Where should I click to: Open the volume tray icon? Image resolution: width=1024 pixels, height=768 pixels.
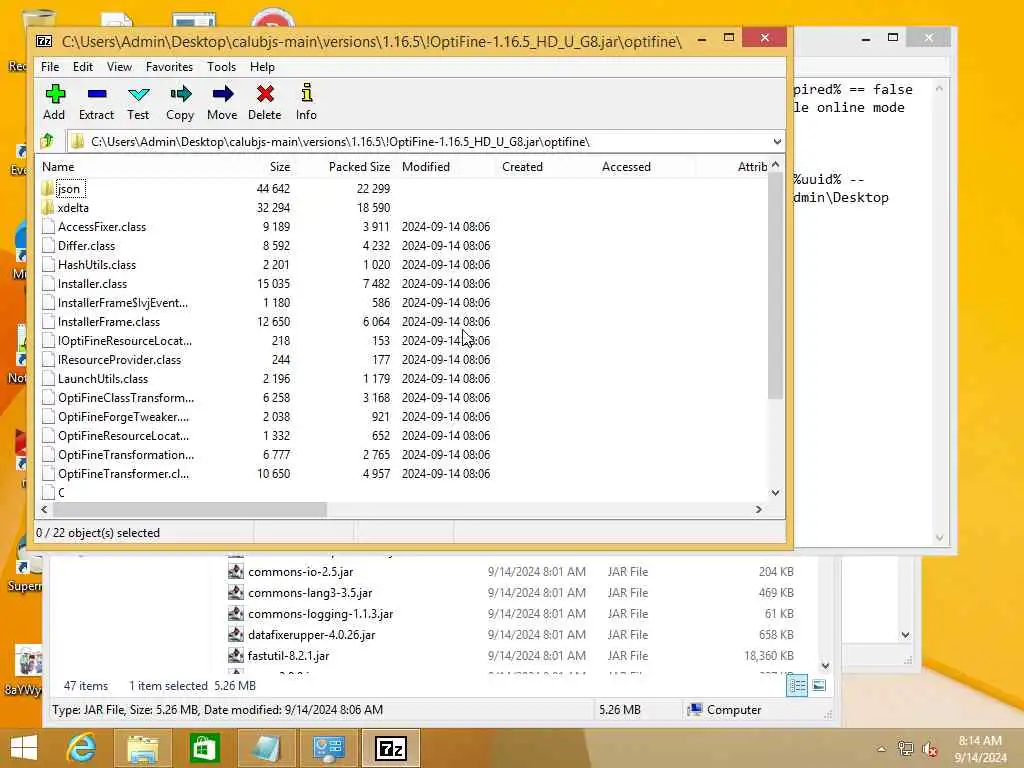pos(929,749)
